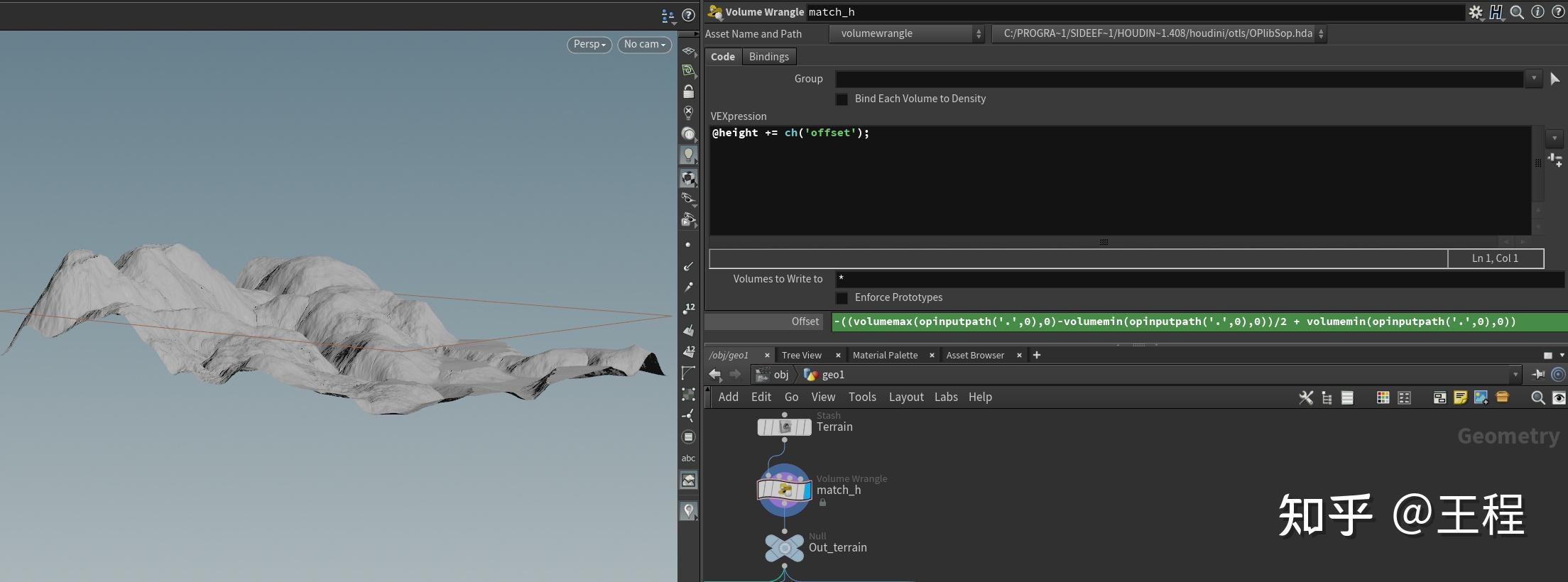Viewport: 1568px width, 582px height.
Task: Click the group selection arrow icon
Action: pos(1555,79)
